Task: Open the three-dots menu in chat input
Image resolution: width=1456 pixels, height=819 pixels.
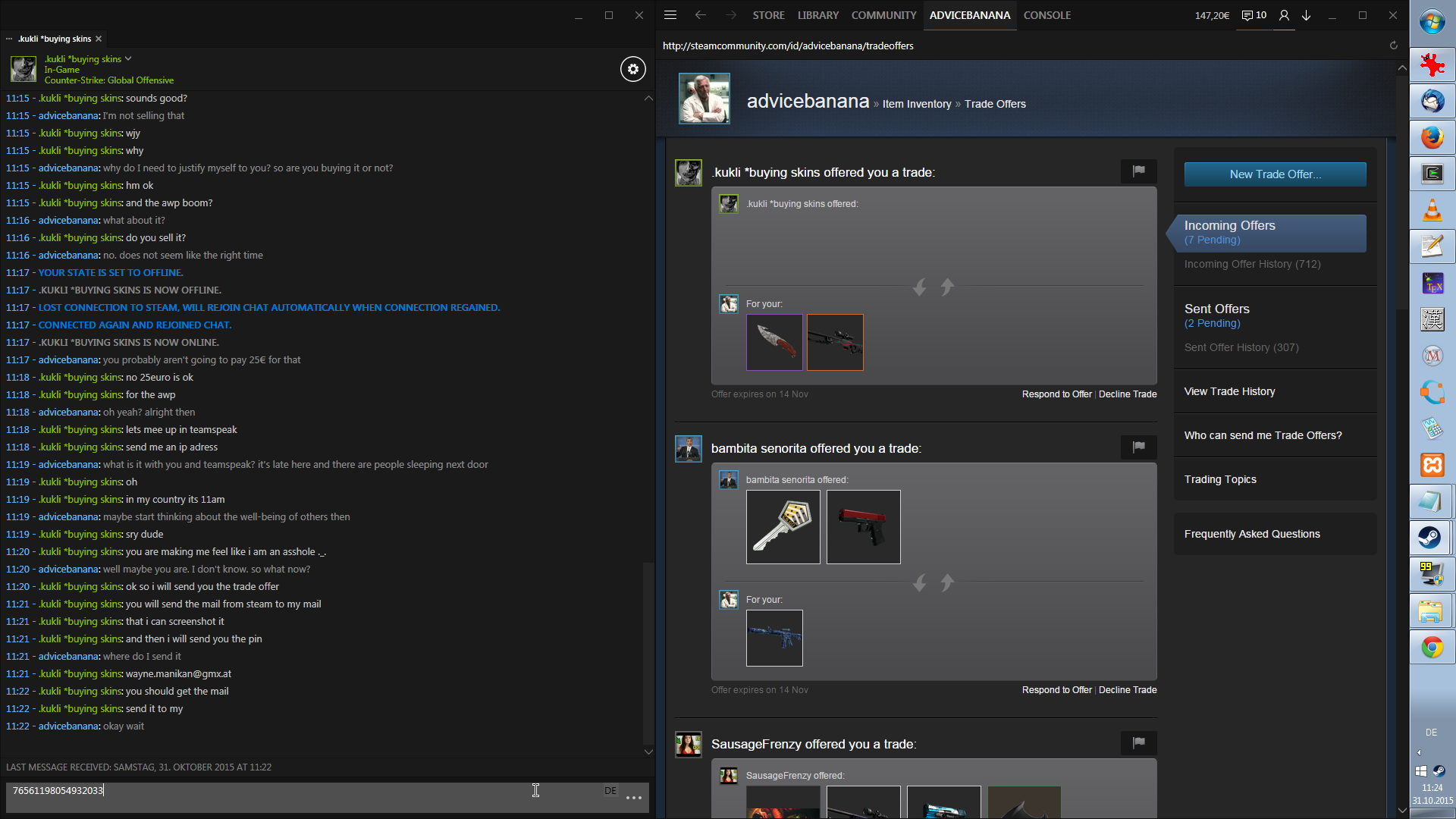Action: [x=634, y=797]
